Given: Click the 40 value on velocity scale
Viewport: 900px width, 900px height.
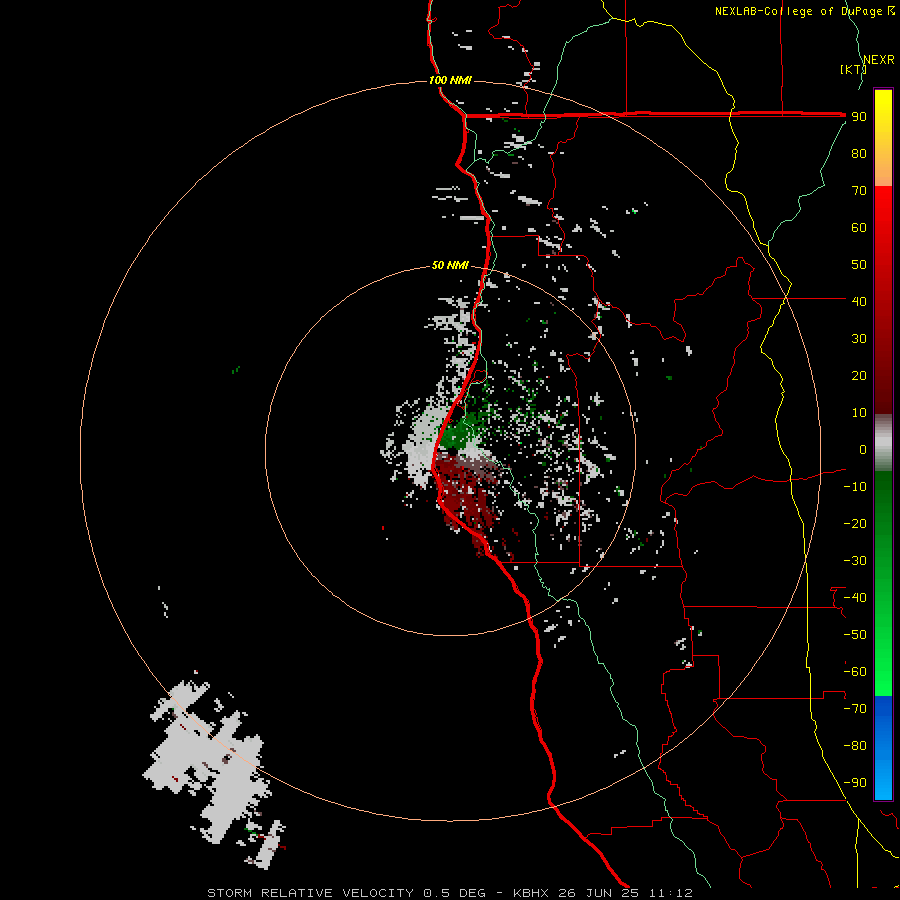Looking at the screenshot, I should coord(859,302).
